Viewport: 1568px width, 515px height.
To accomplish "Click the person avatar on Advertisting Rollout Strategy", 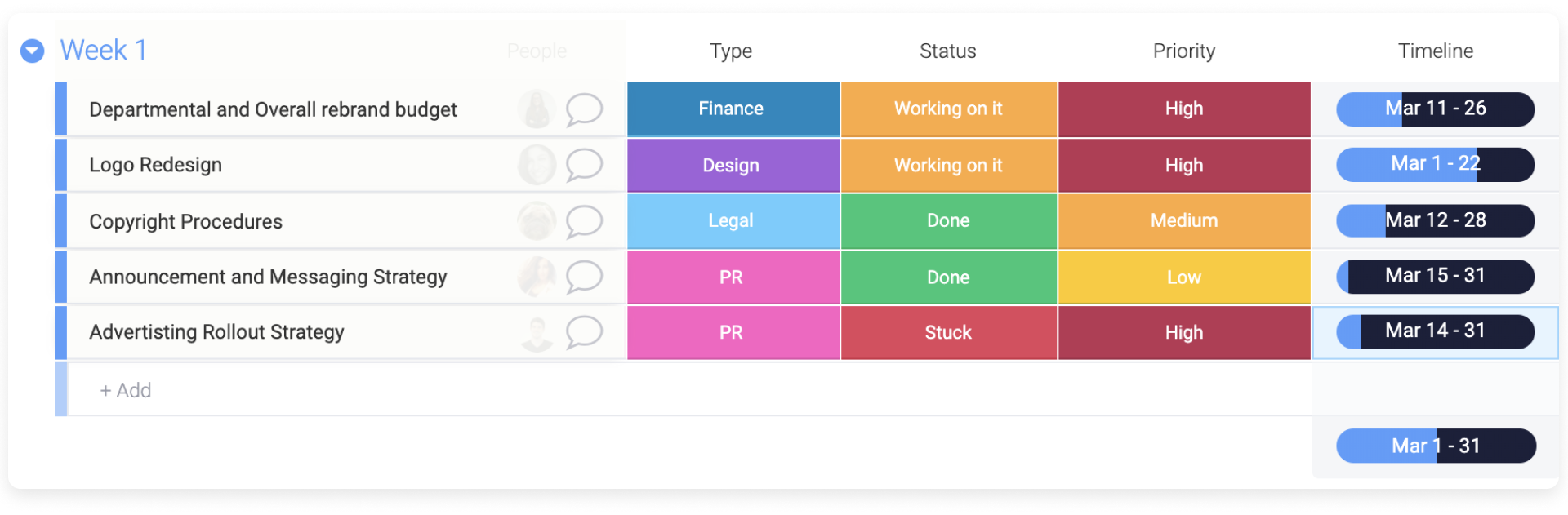I will click(x=537, y=333).
